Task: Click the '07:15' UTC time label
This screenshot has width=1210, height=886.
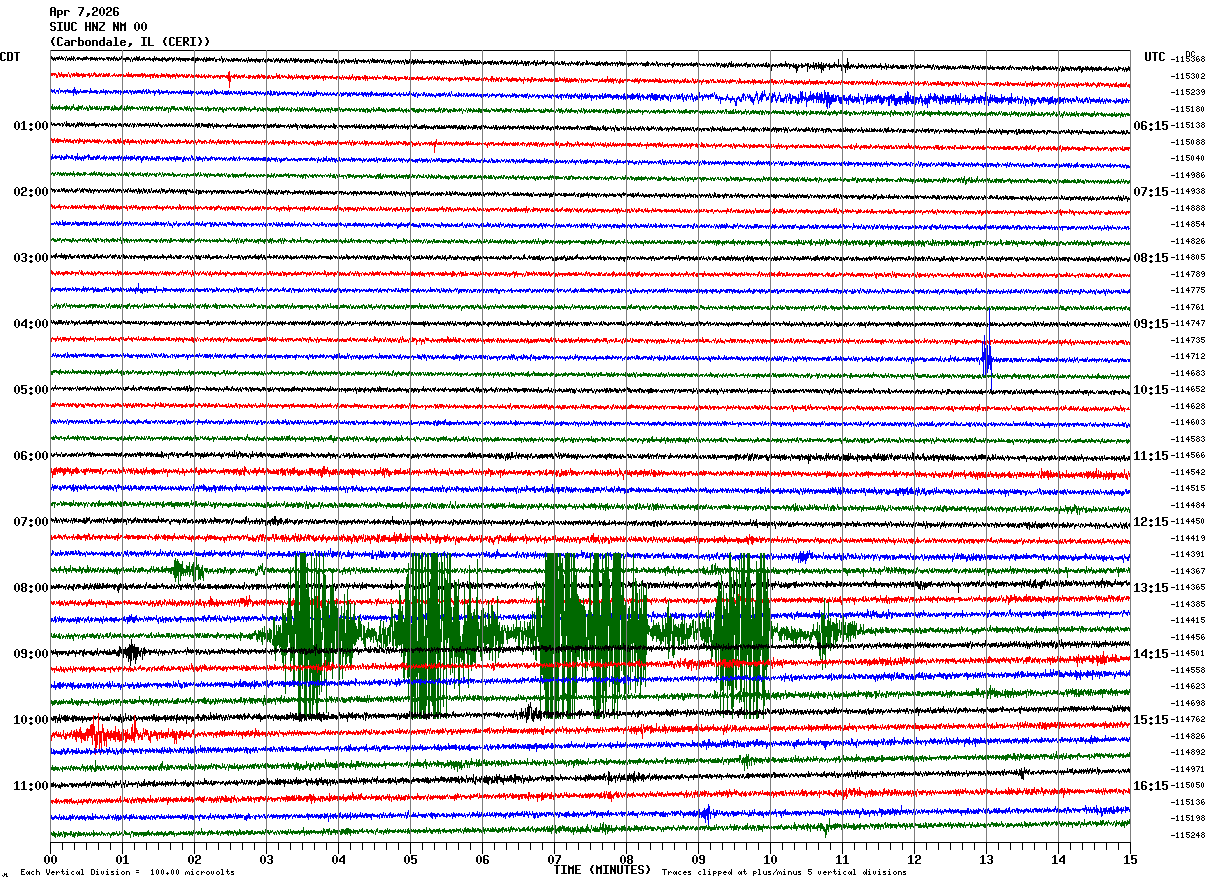Action: 1151,192
